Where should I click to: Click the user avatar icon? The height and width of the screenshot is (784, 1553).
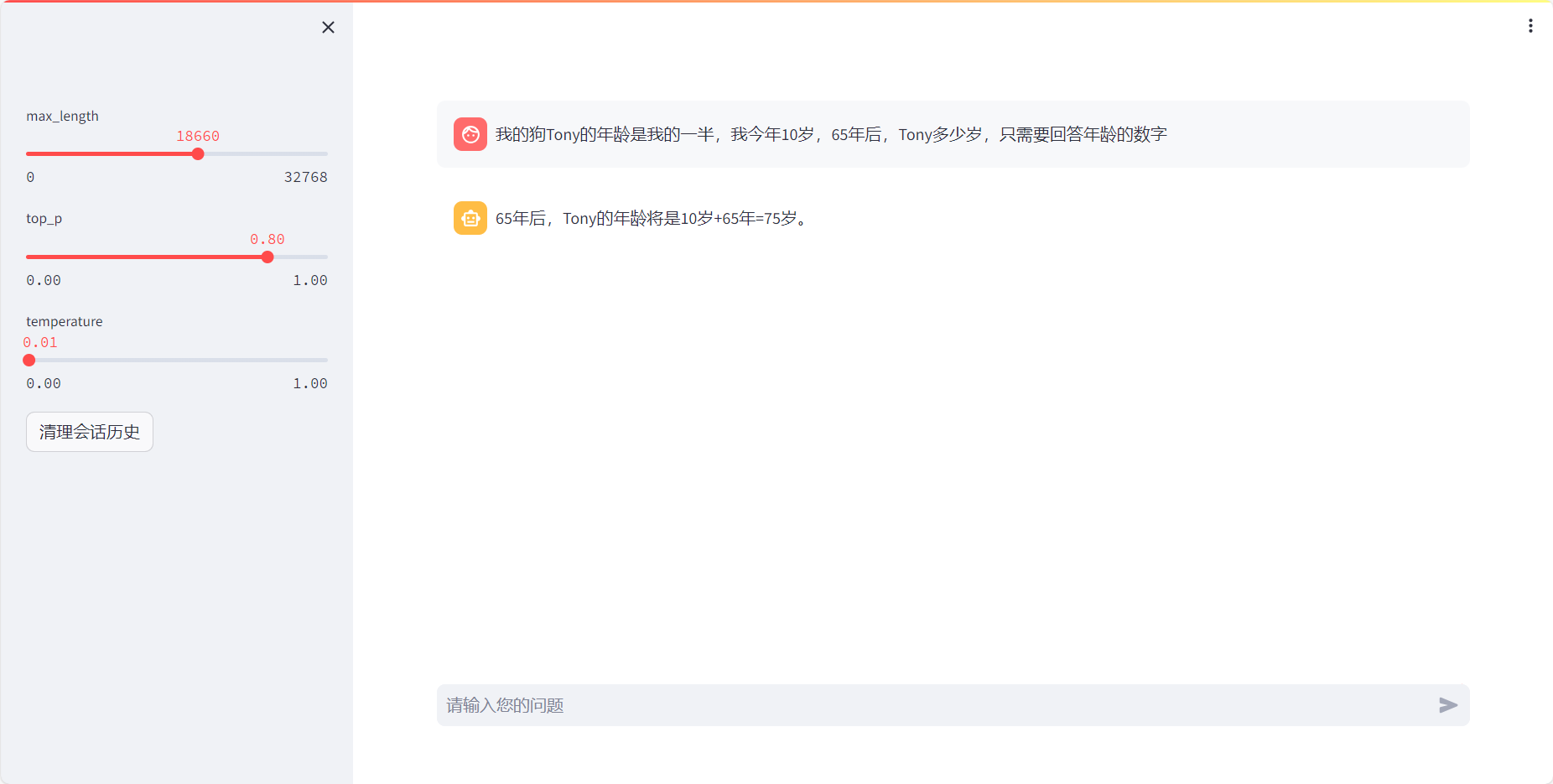(470, 134)
